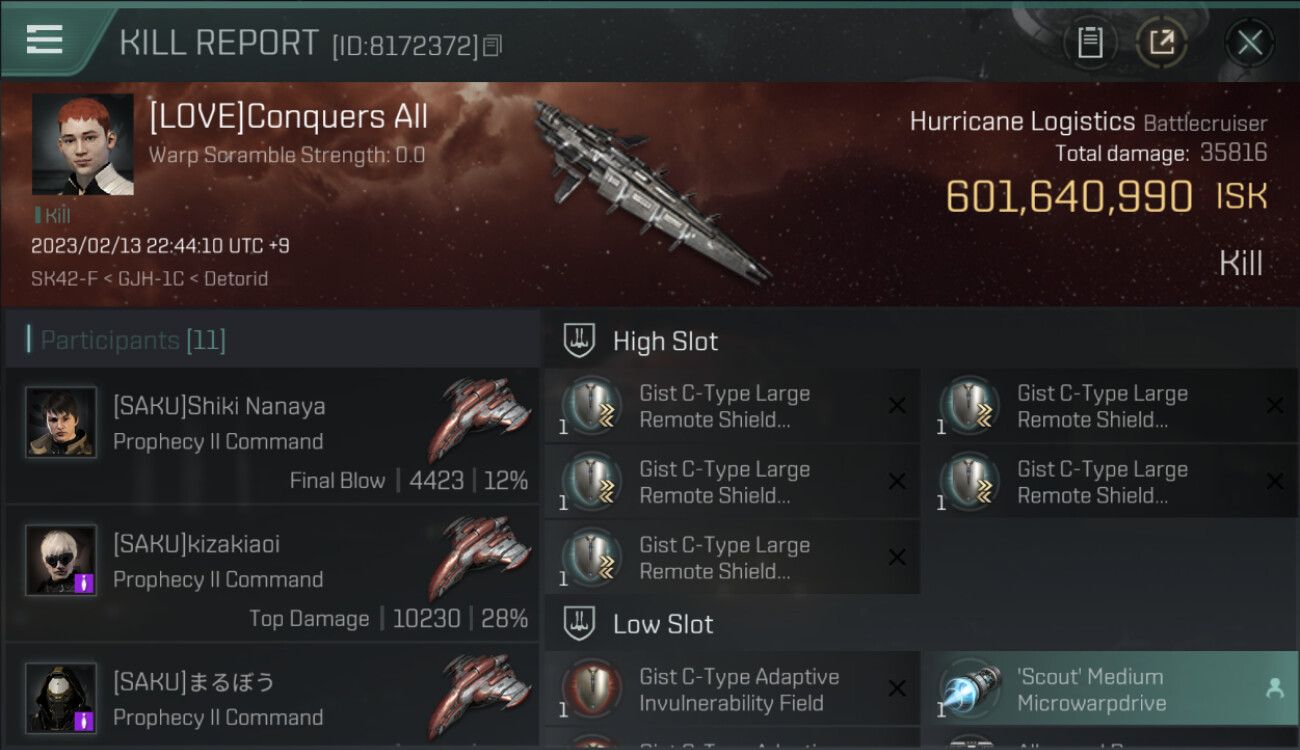The width and height of the screenshot is (1300, 750).
Task: Select the 'Scout' Medium Microwarpdrive item
Action: 1110,689
